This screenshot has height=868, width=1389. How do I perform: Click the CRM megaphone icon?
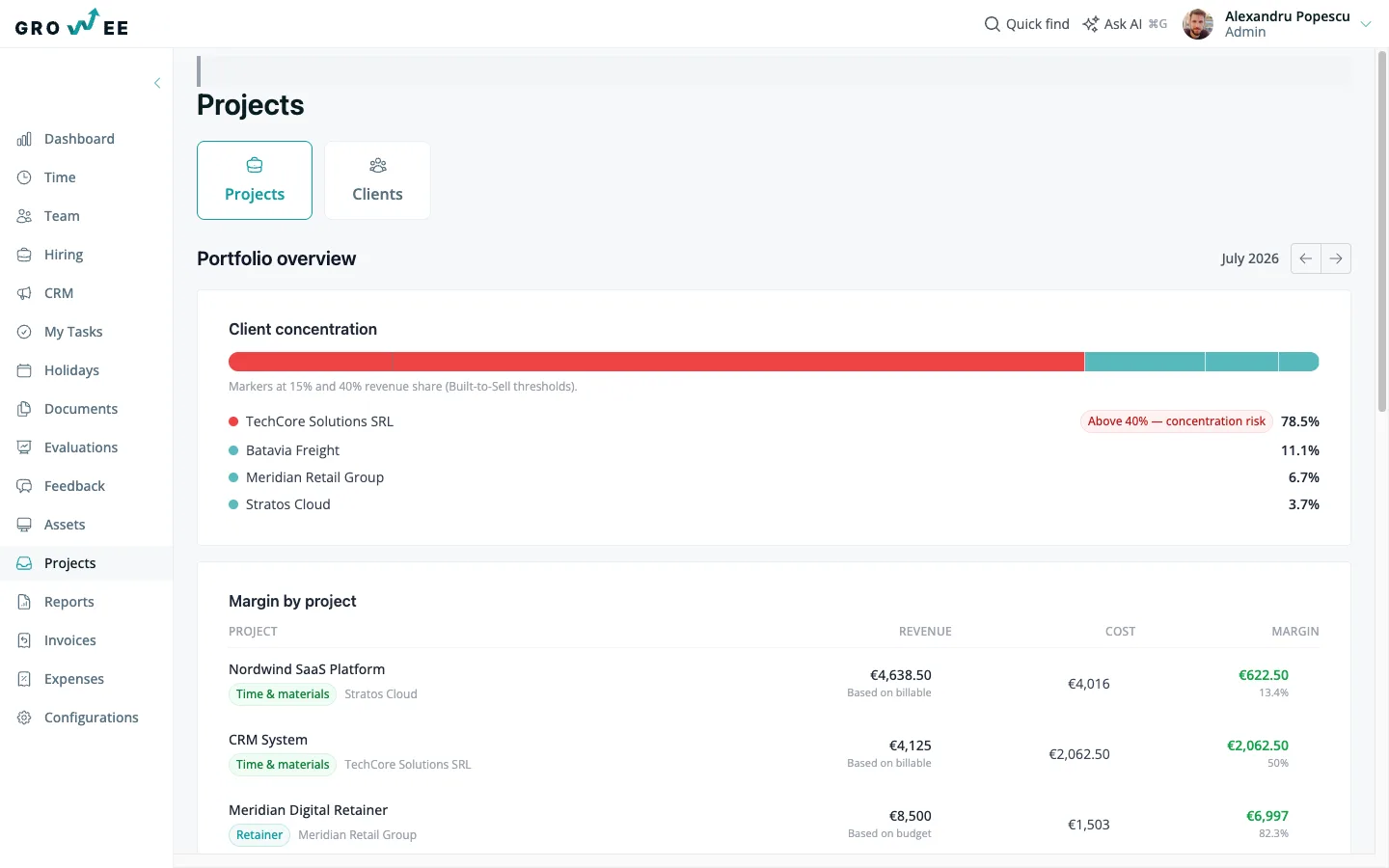pos(24,293)
